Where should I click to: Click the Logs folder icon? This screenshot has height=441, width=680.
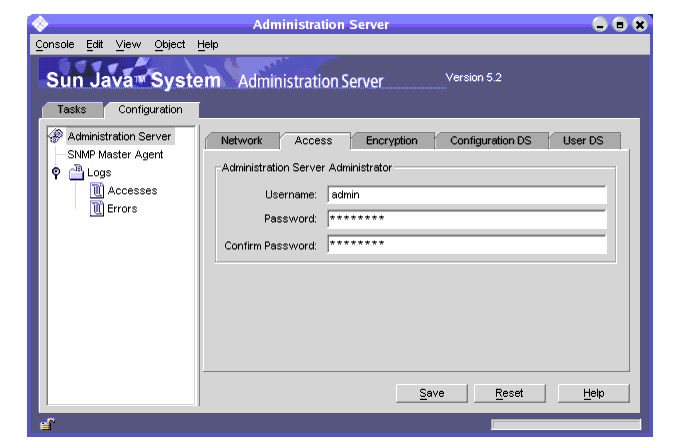point(77,172)
